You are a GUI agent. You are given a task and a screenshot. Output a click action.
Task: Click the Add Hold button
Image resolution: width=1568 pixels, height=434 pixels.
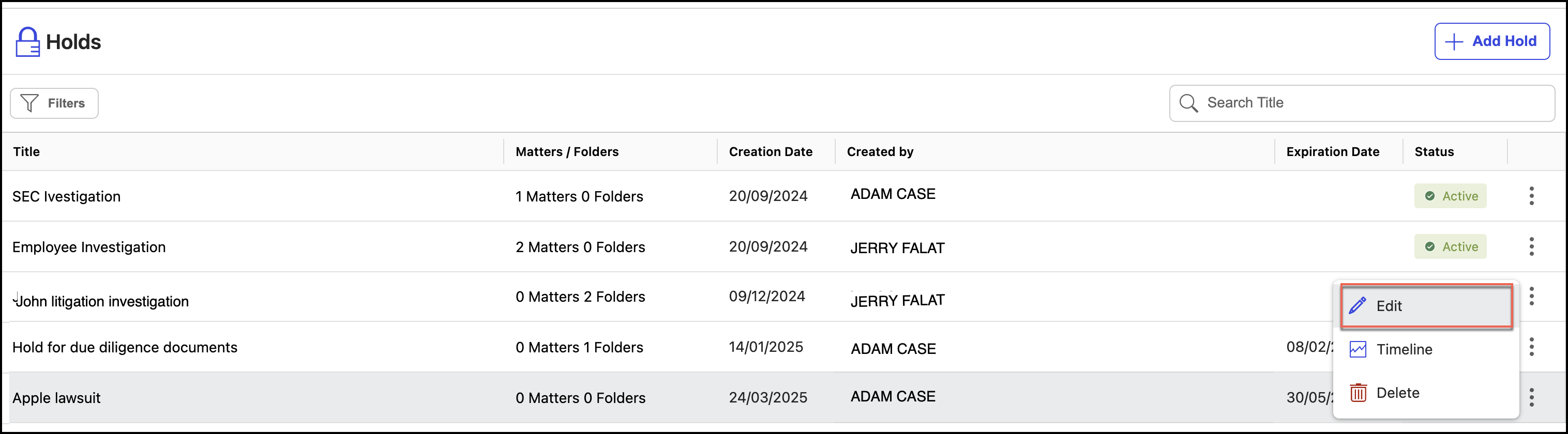point(1492,41)
